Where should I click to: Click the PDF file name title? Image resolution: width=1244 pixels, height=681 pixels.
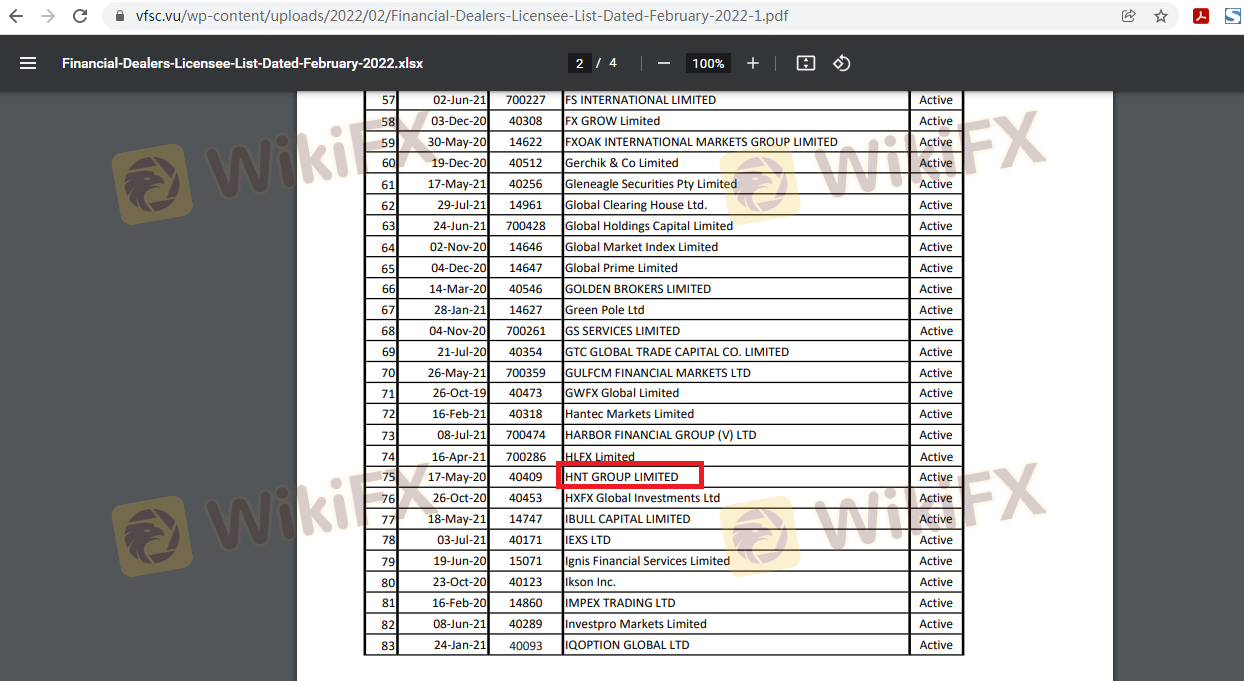[242, 63]
